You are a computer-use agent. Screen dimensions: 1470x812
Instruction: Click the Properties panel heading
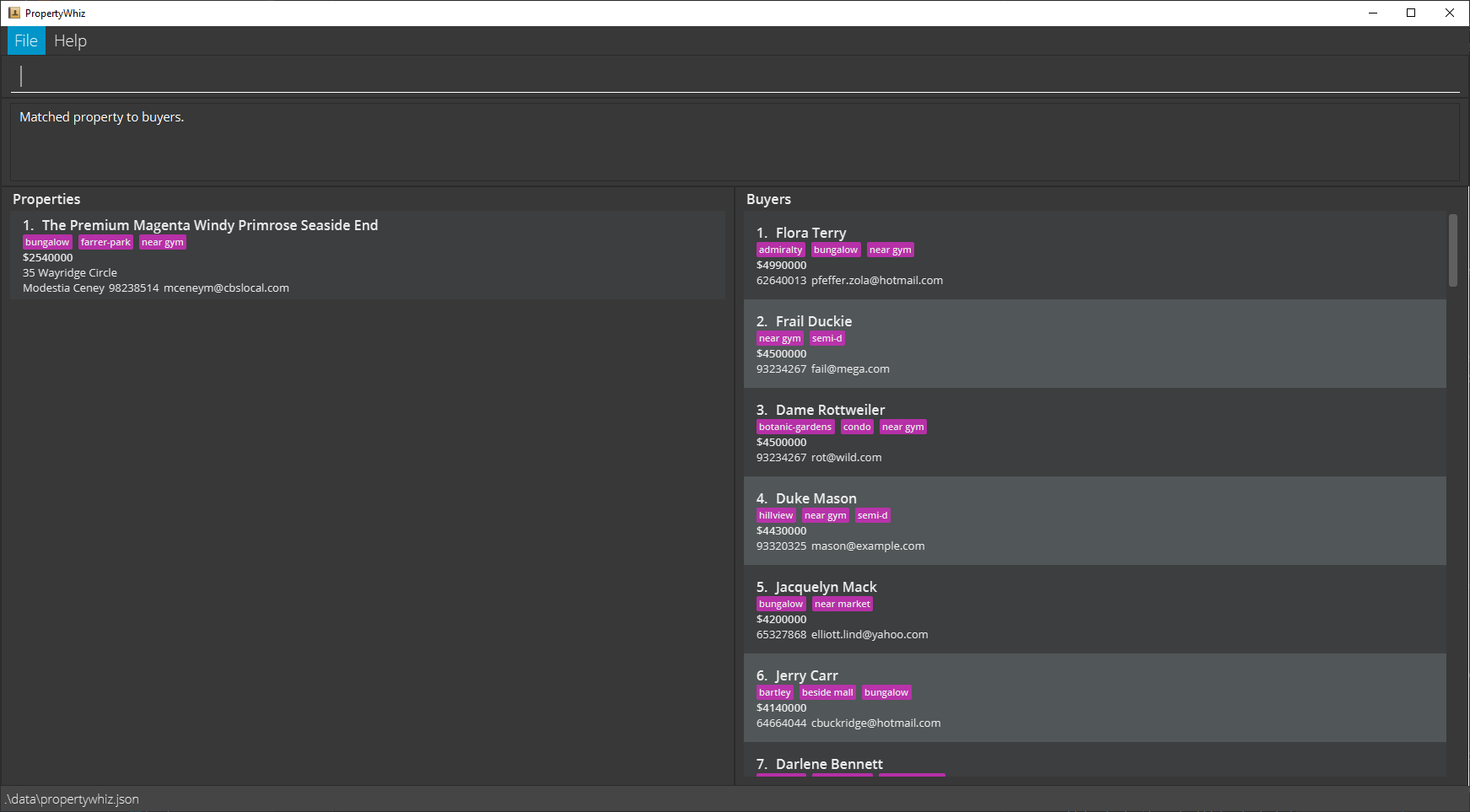(x=46, y=199)
